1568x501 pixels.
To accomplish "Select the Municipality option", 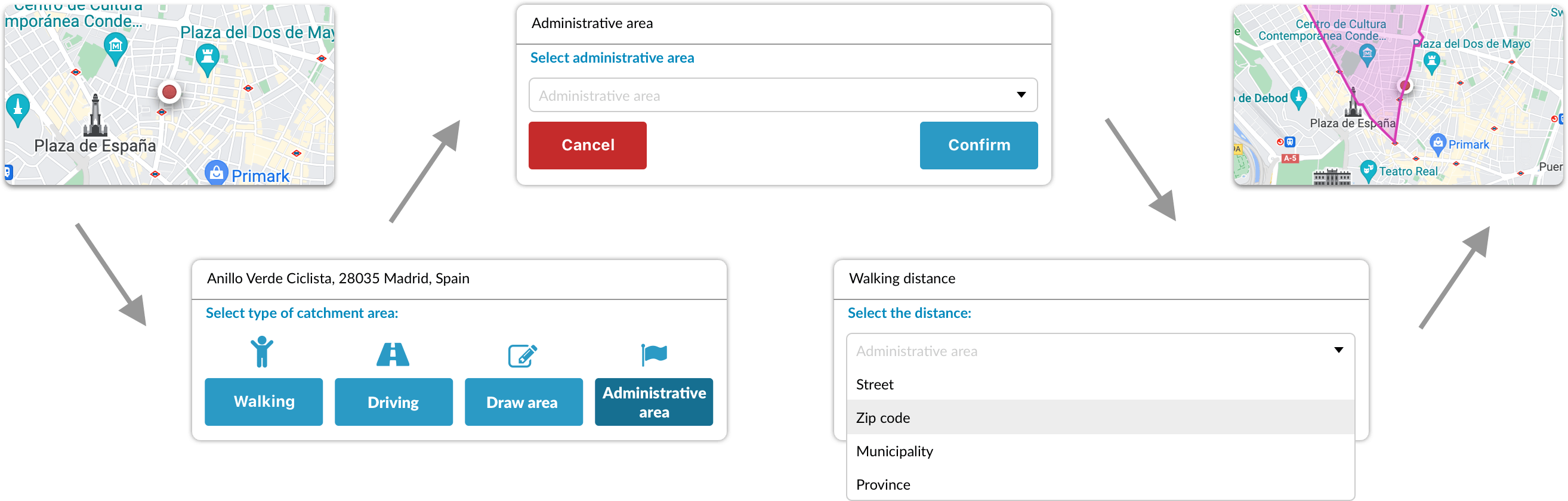I will point(895,451).
